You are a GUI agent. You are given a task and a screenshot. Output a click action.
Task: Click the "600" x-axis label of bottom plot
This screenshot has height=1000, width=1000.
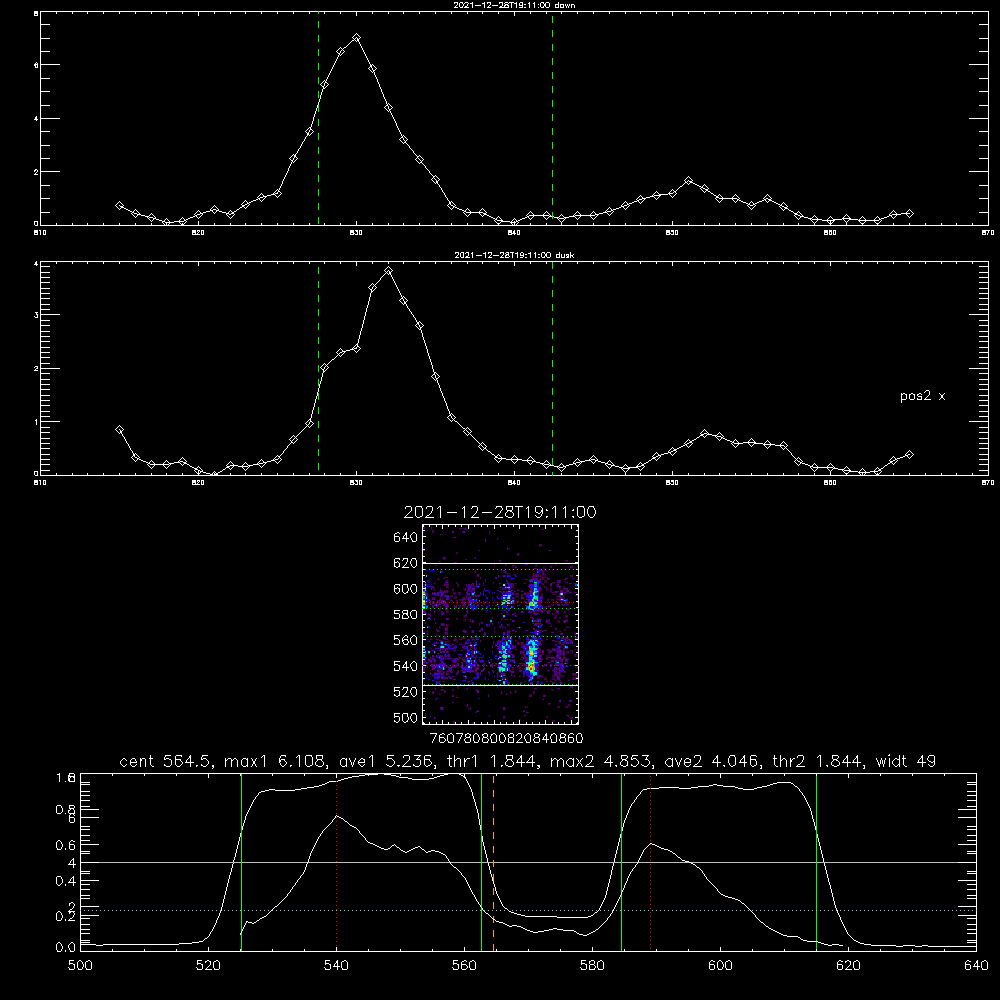point(721,966)
